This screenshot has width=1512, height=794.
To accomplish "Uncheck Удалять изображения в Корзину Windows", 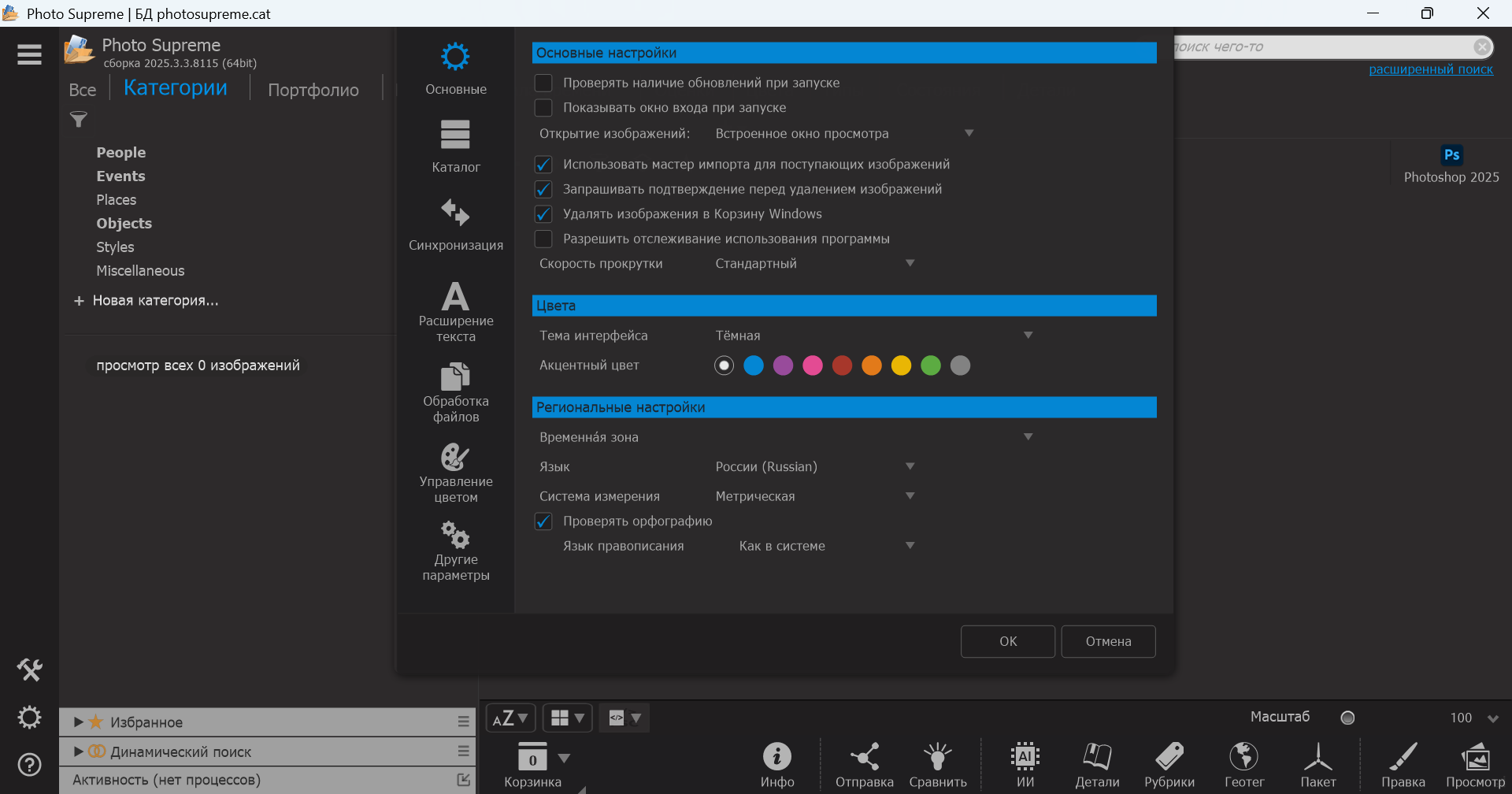I will 543,214.
